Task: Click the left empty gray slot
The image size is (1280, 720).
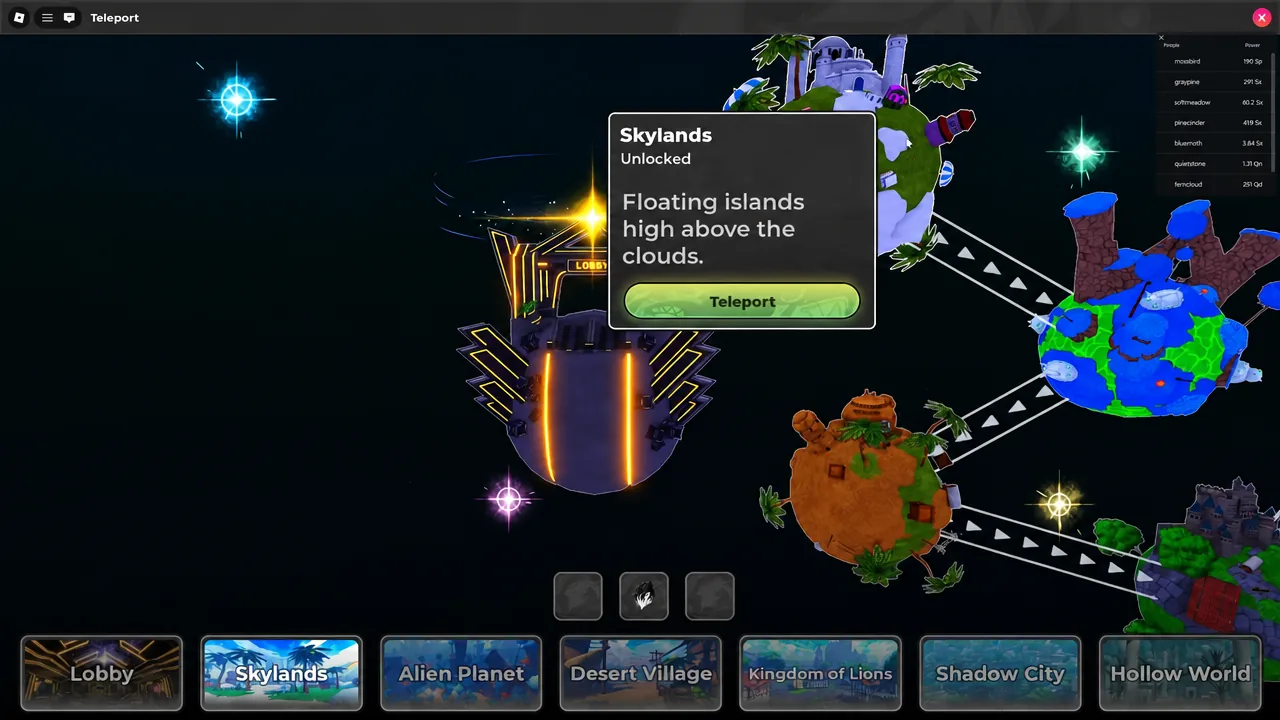Action: 578,596
